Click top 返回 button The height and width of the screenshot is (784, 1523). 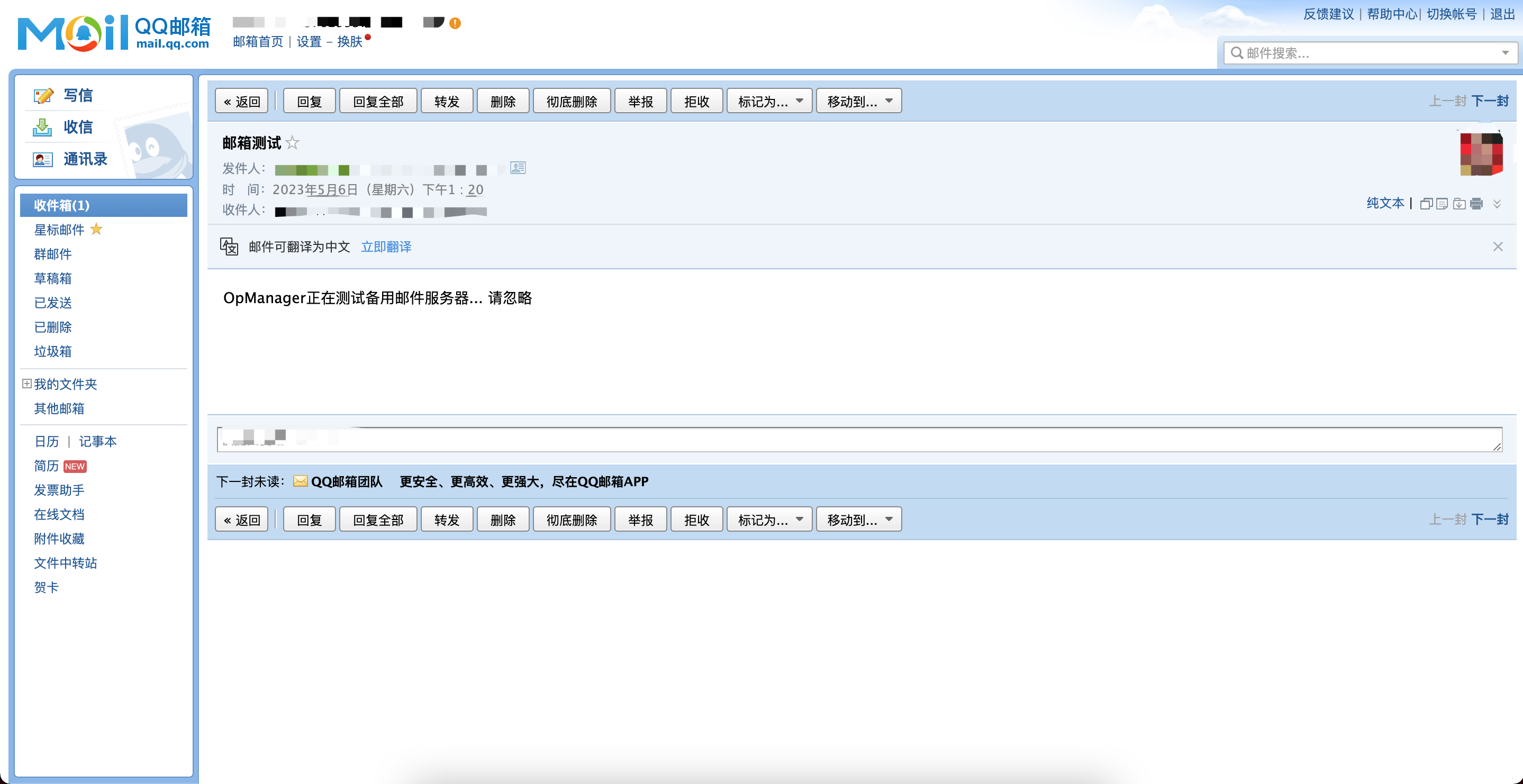click(x=242, y=101)
